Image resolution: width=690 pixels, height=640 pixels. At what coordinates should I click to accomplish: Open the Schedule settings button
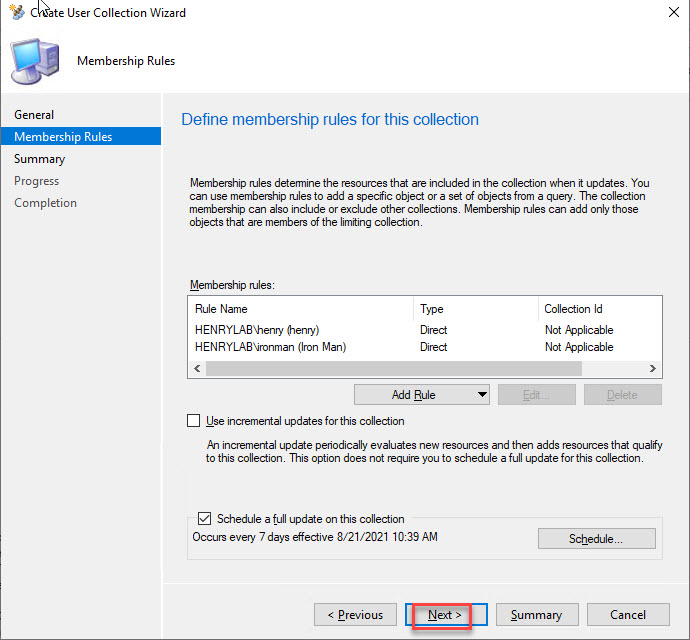click(x=596, y=539)
